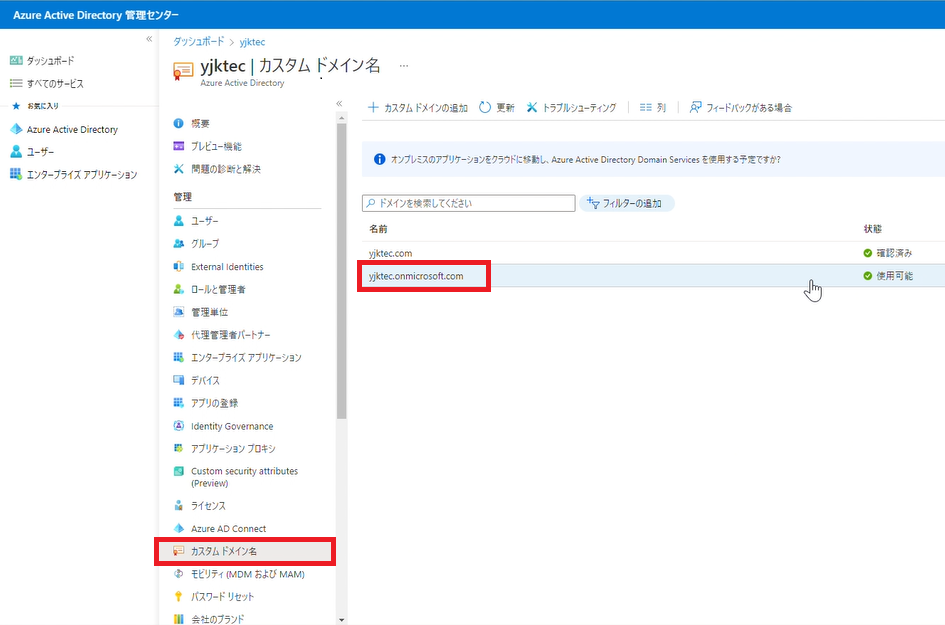The height and width of the screenshot is (625, 945).
Task: Click the Azure Active Directory diamond icon
Action: [16, 129]
